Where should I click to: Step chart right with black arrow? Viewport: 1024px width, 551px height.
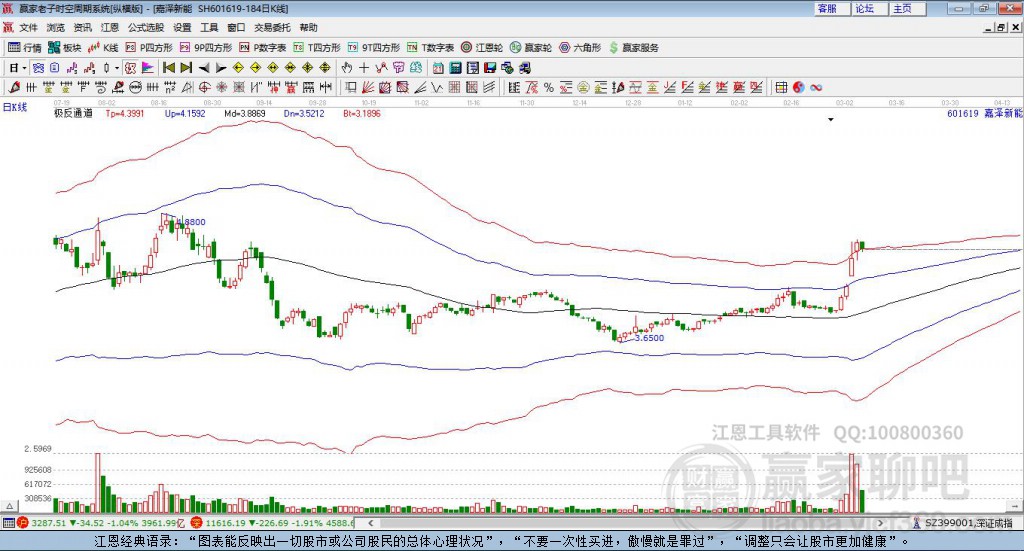(x=221, y=68)
